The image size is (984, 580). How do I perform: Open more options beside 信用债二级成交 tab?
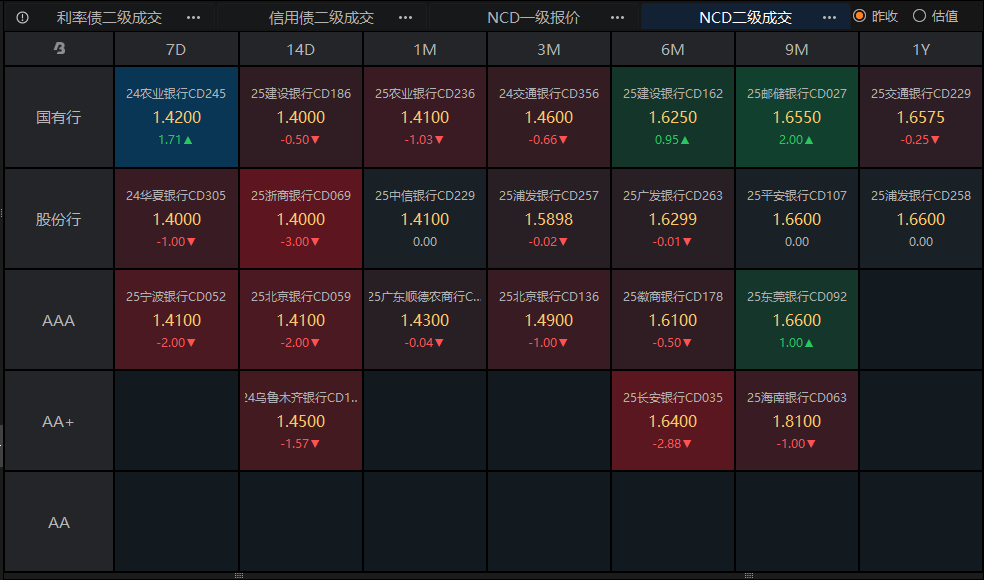pos(406,18)
